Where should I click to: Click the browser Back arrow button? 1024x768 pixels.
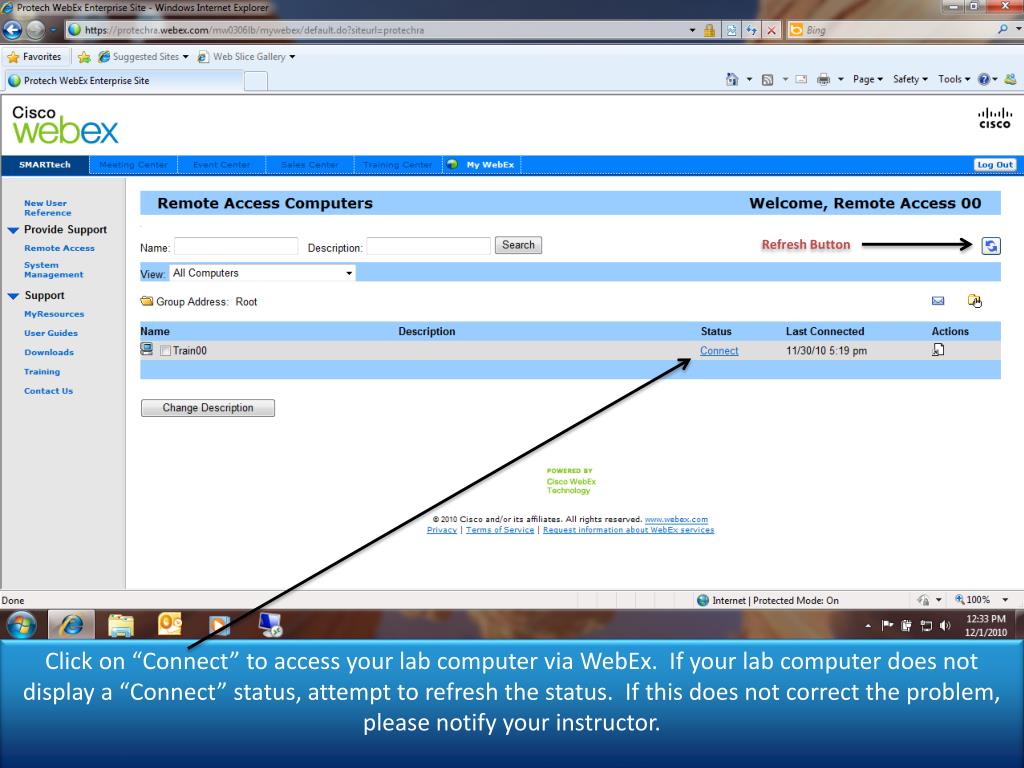(x=12, y=29)
